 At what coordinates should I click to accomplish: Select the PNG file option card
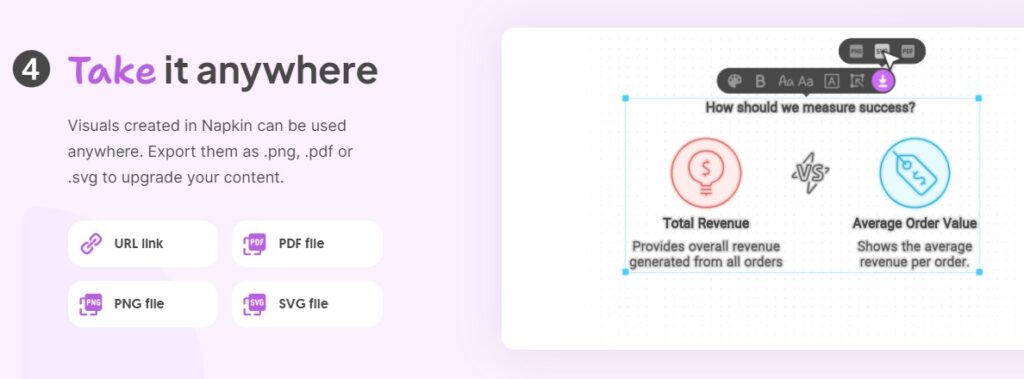click(142, 304)
